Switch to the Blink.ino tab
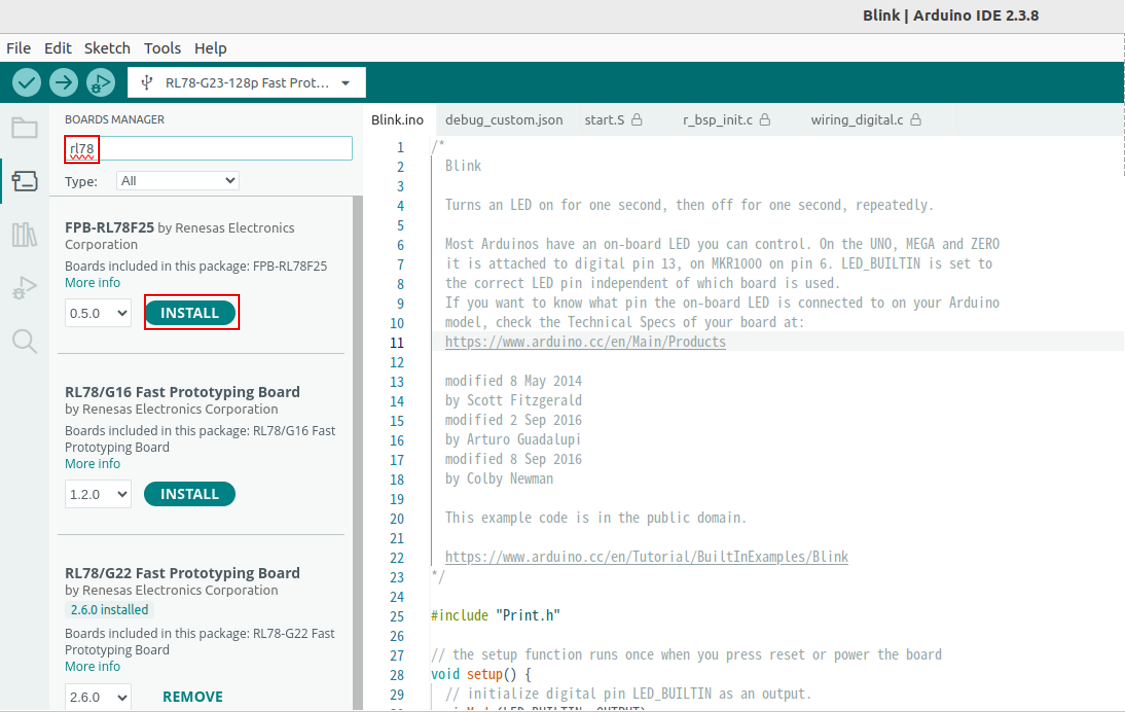The image size is (1125, 712). (x=397, y=119)
